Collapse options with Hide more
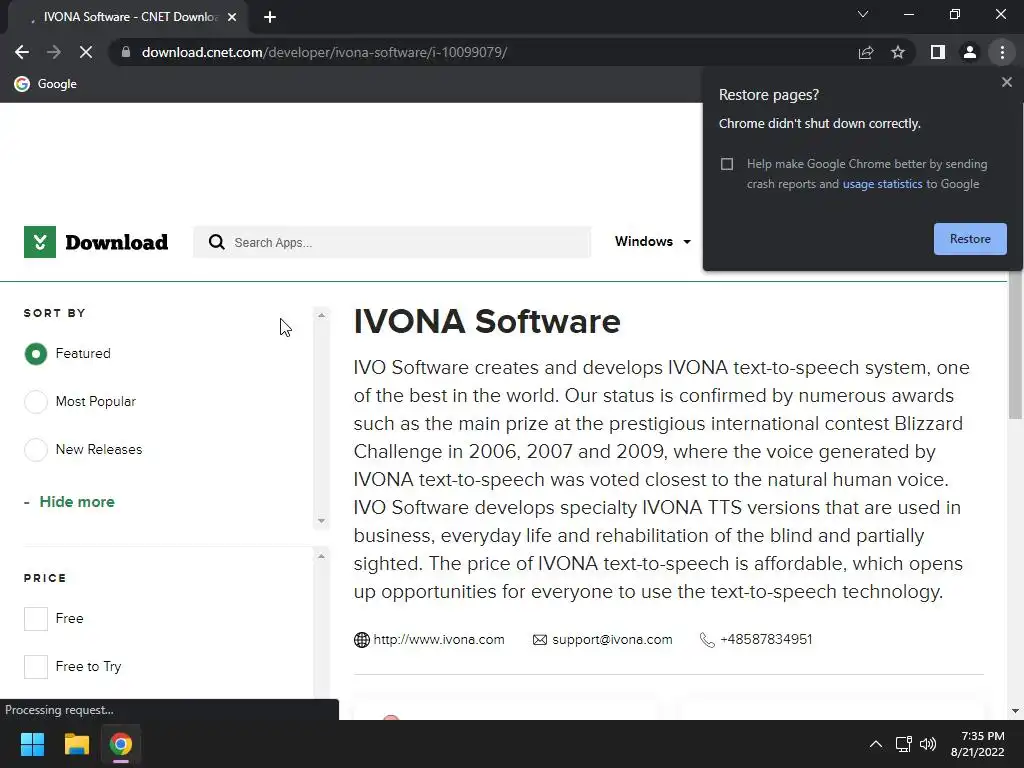The height and width of the screenshot is (768, 1024). (x=76, y=502)
